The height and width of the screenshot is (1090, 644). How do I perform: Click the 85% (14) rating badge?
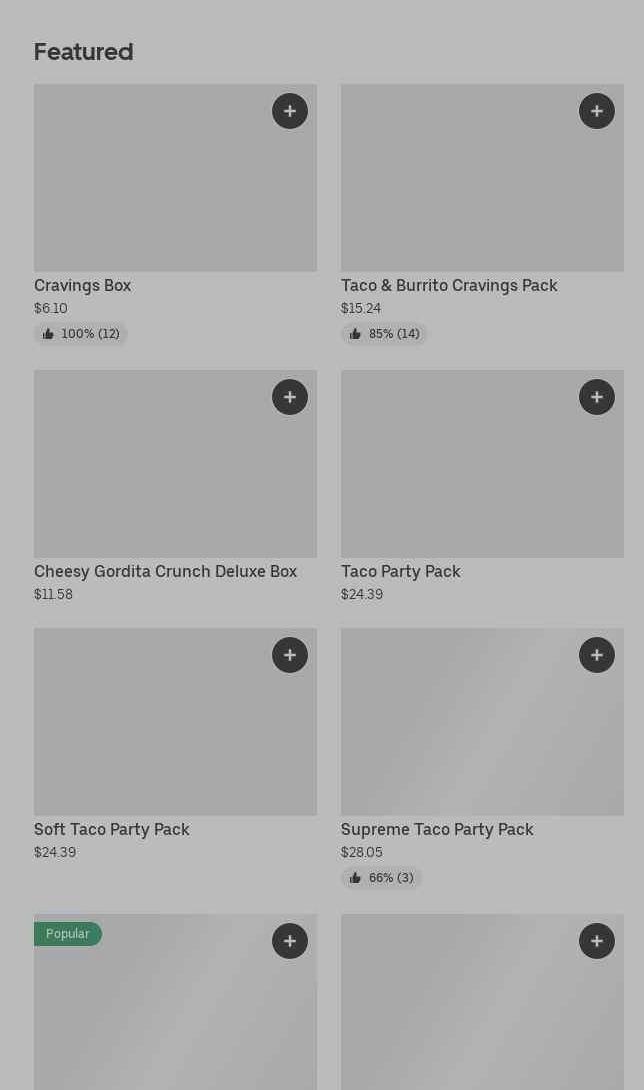click(385, 334)
